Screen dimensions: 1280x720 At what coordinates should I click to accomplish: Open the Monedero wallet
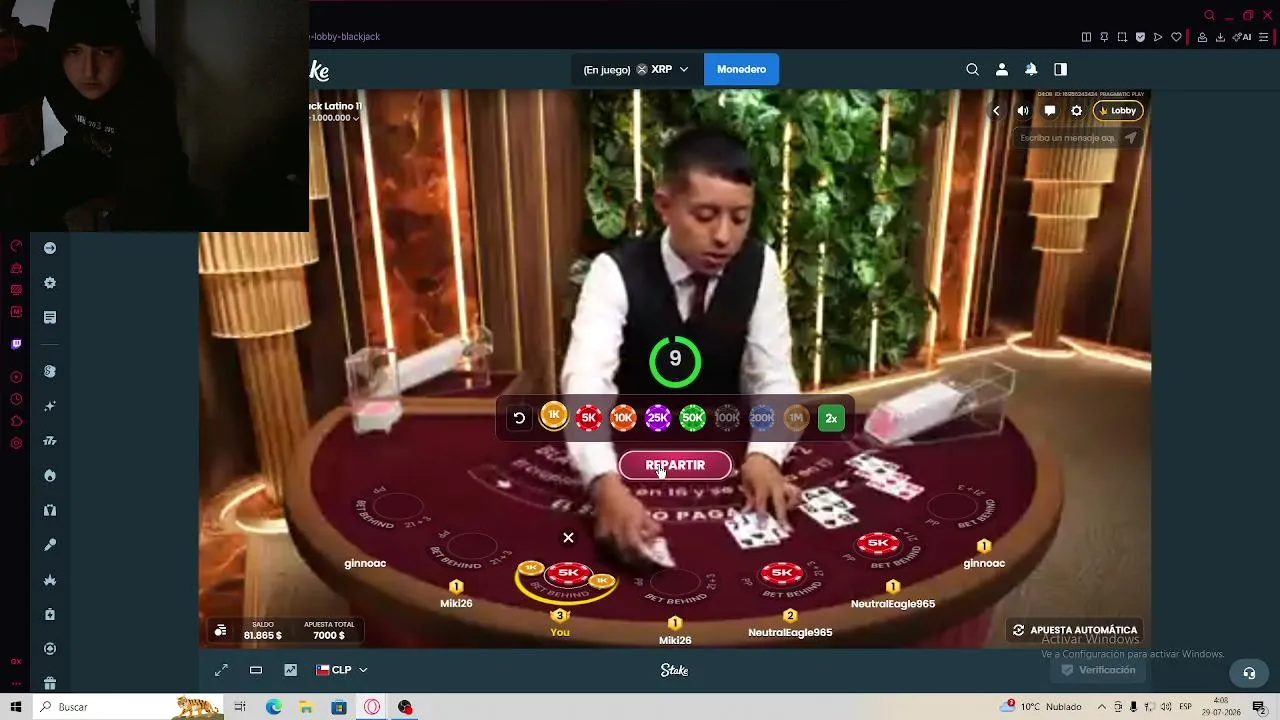[741, 69]
